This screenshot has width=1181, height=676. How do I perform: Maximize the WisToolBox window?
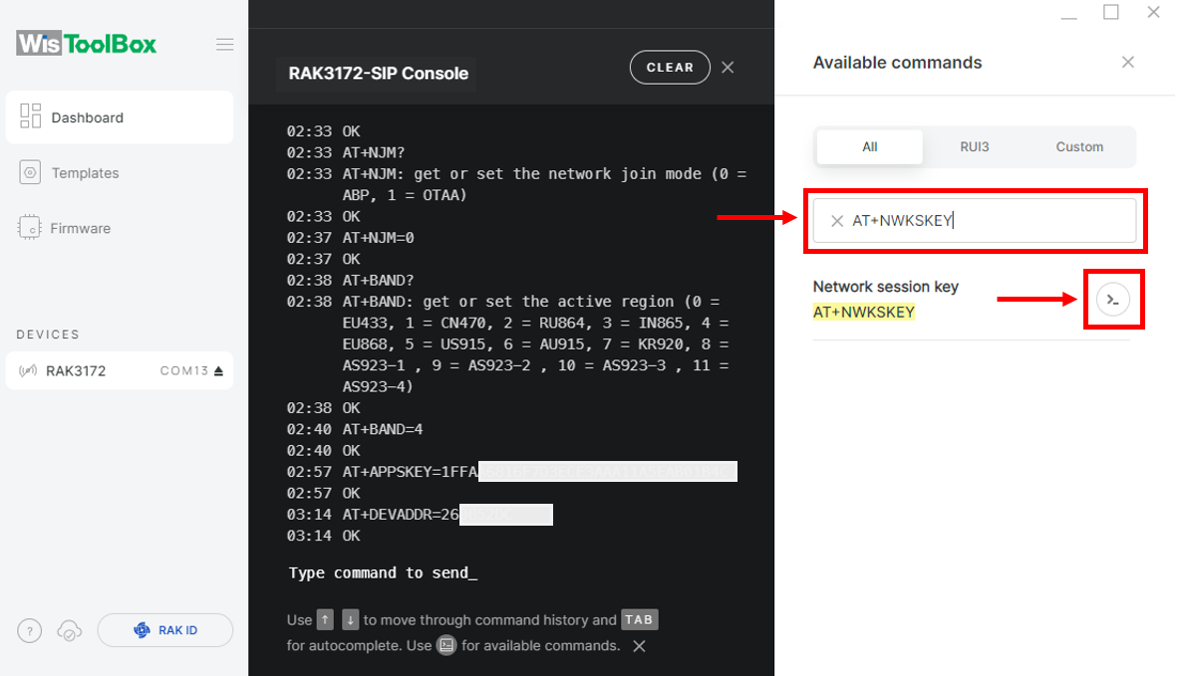[1111, 12]
